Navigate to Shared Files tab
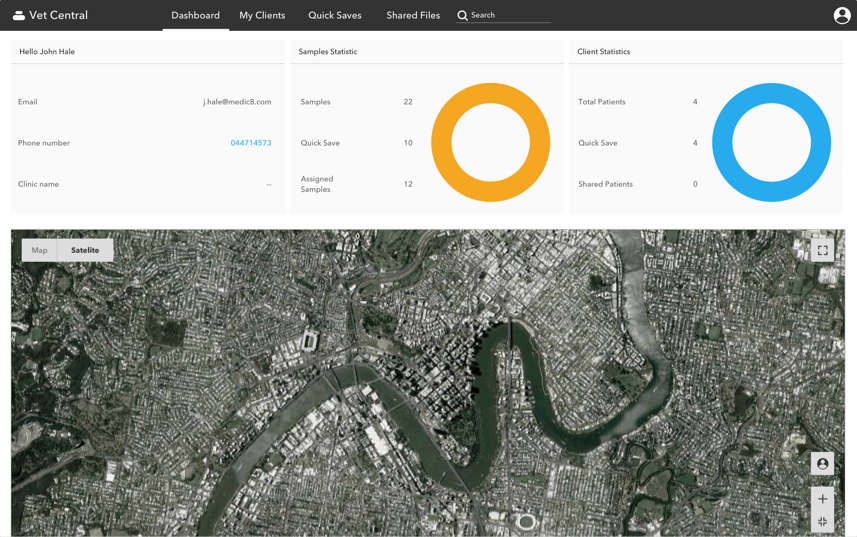The height and width of the screenshot is (537, 857). click(x=413, y=16)
